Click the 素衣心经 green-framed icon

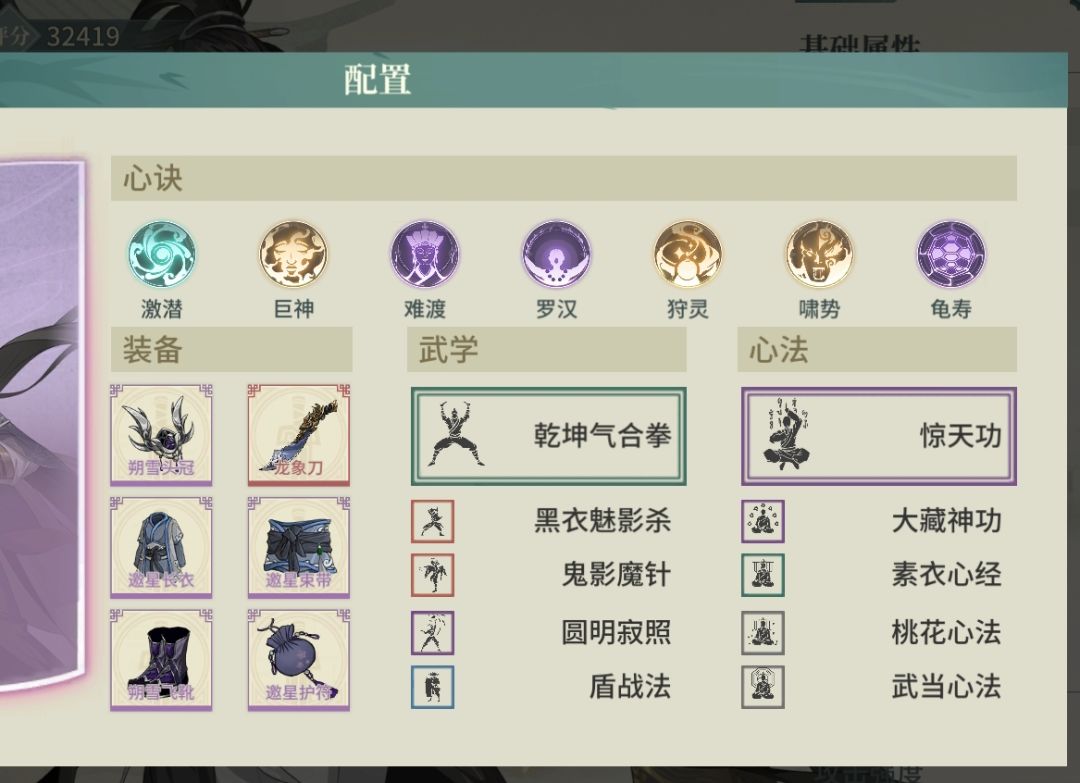[x=762, y=575]
